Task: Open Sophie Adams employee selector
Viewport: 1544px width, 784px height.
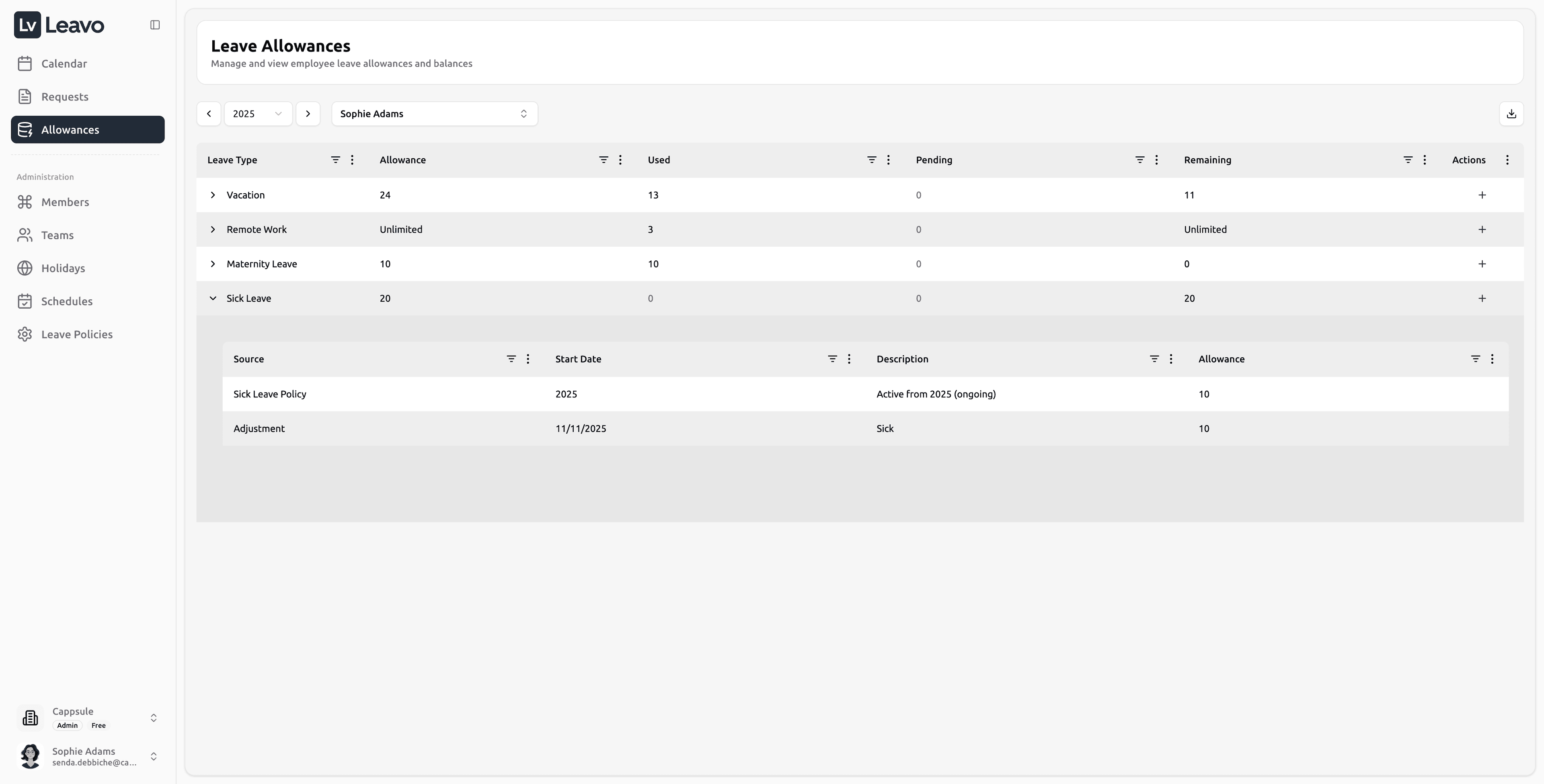Action: pos(434,114)
